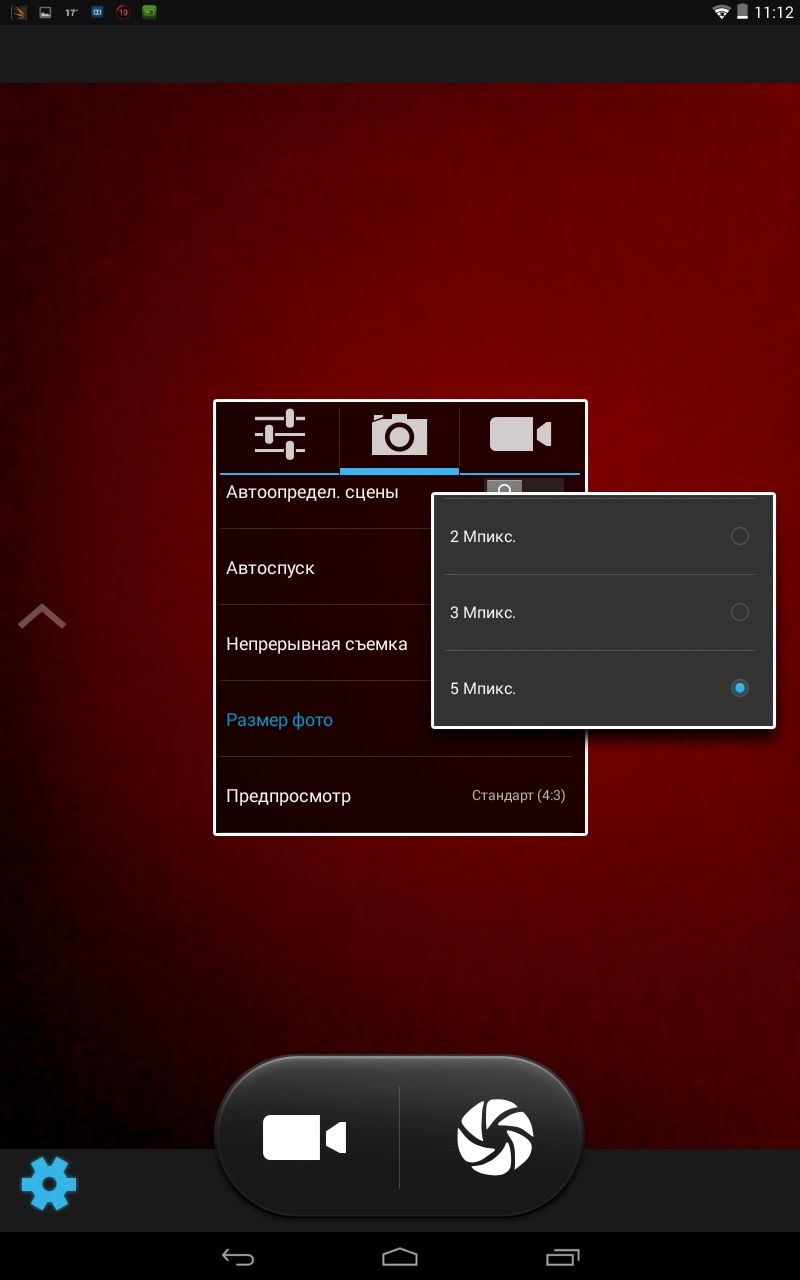Image resolution: width=800 pixels, height=1280 pixels.
Task: Expand the side panel up-arrow chevron
Action: tap(42, 617)
